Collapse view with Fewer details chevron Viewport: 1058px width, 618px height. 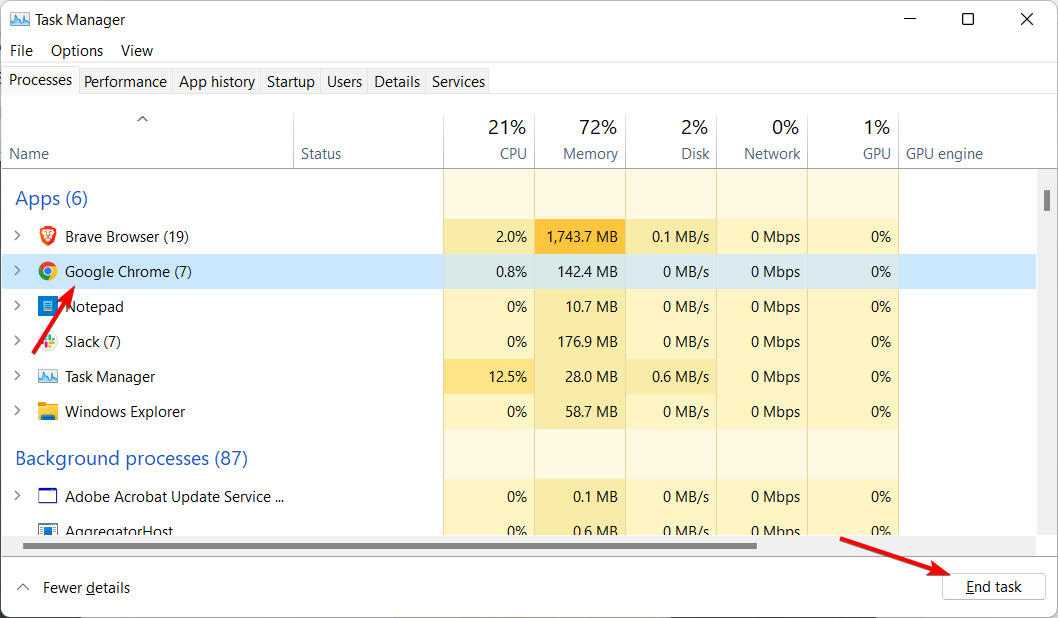[23, 587]
